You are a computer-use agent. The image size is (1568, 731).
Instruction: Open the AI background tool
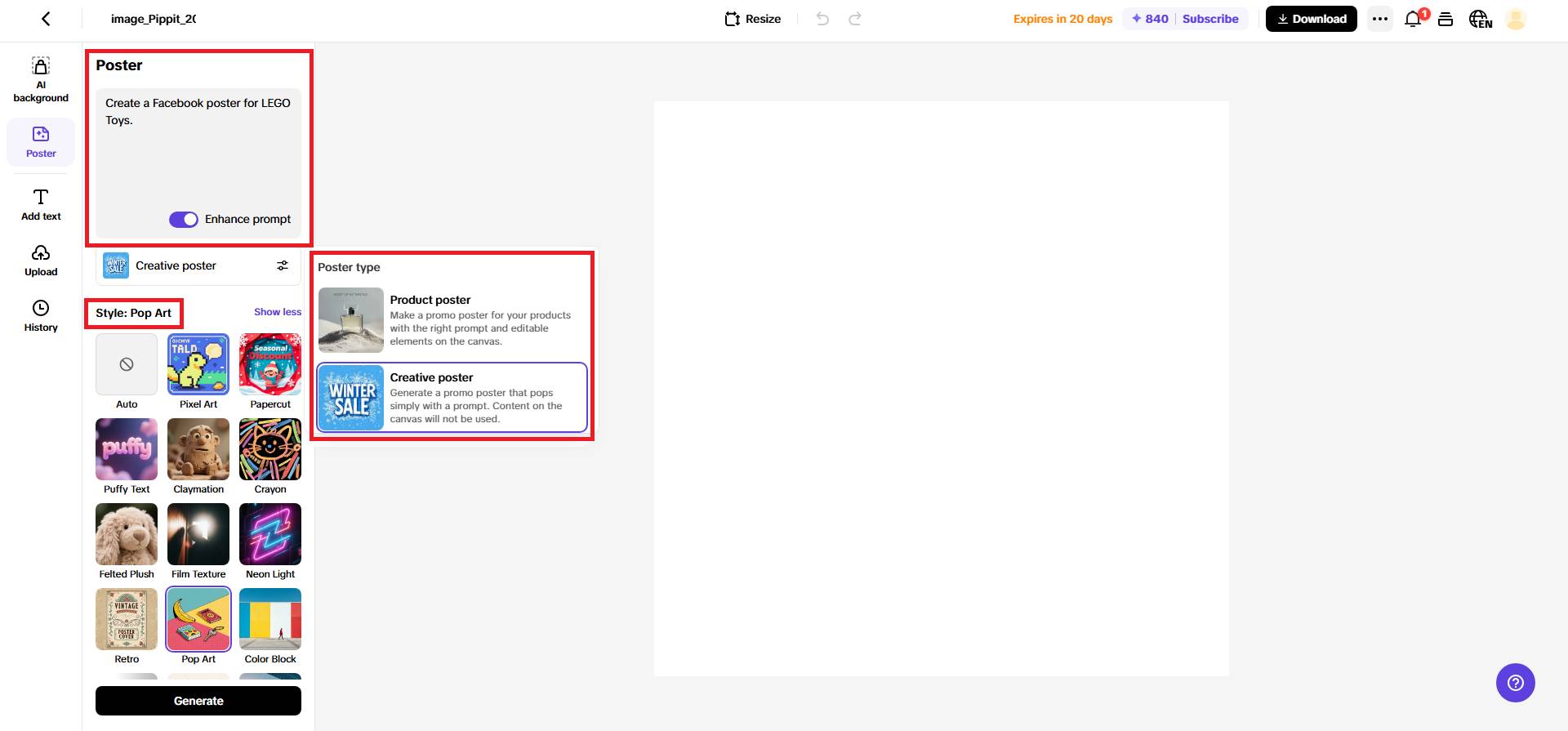[x=41, y=80]
